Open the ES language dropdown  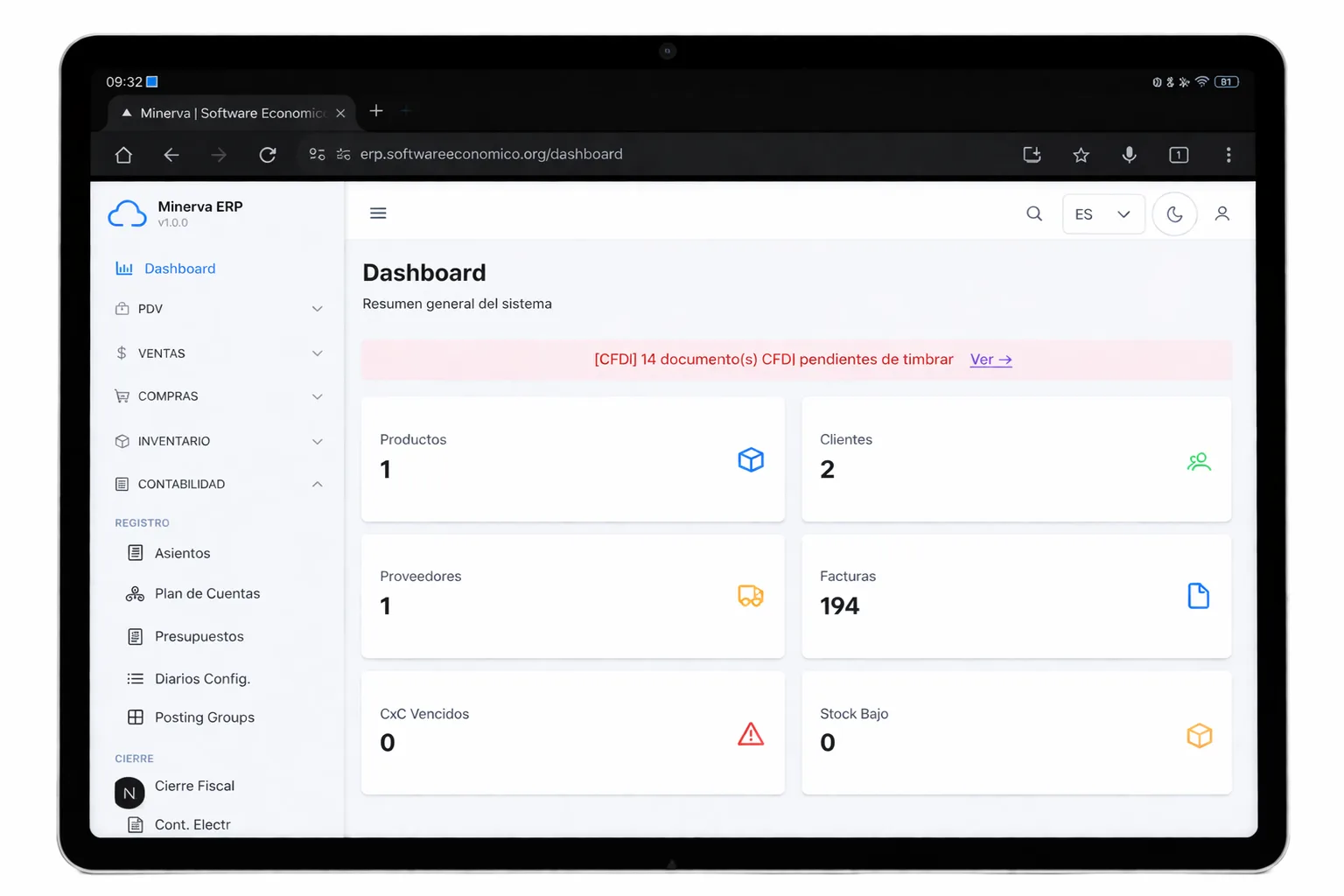[1102, 214]
